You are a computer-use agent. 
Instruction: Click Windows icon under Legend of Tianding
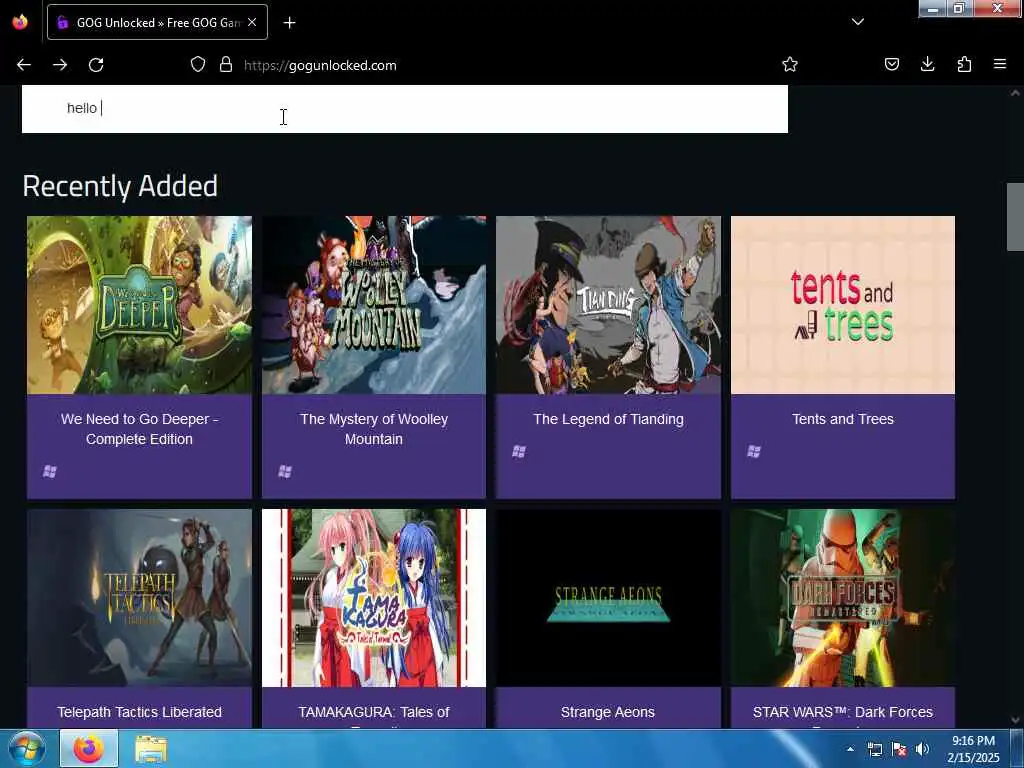click(519, 451)
